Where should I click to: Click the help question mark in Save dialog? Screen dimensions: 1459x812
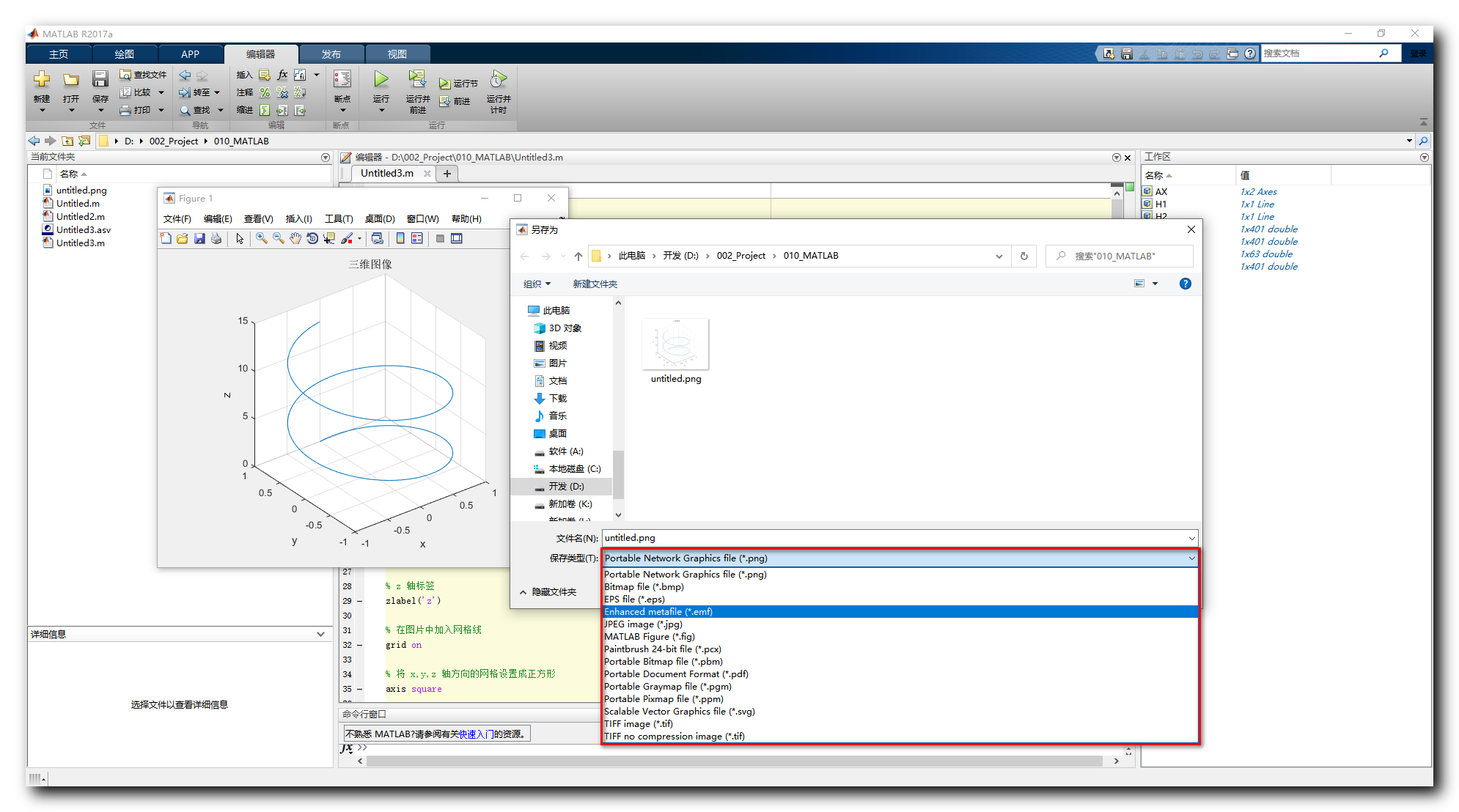tap(1185, 284)
